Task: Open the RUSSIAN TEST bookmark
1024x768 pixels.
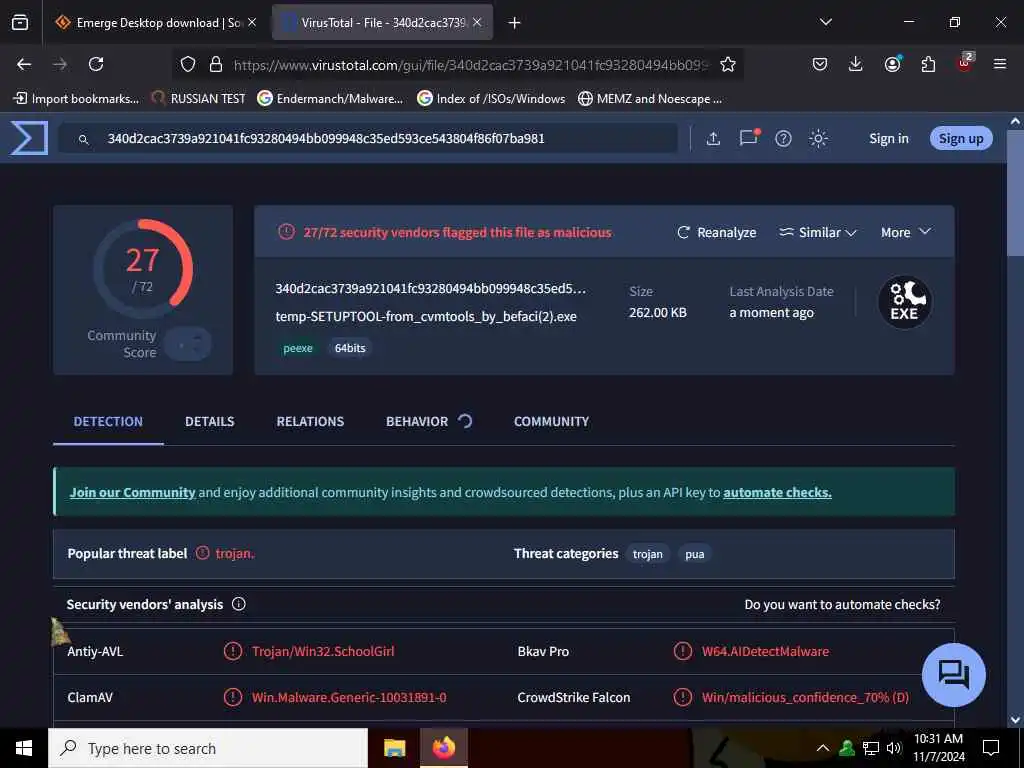Action: click(199, 99)
